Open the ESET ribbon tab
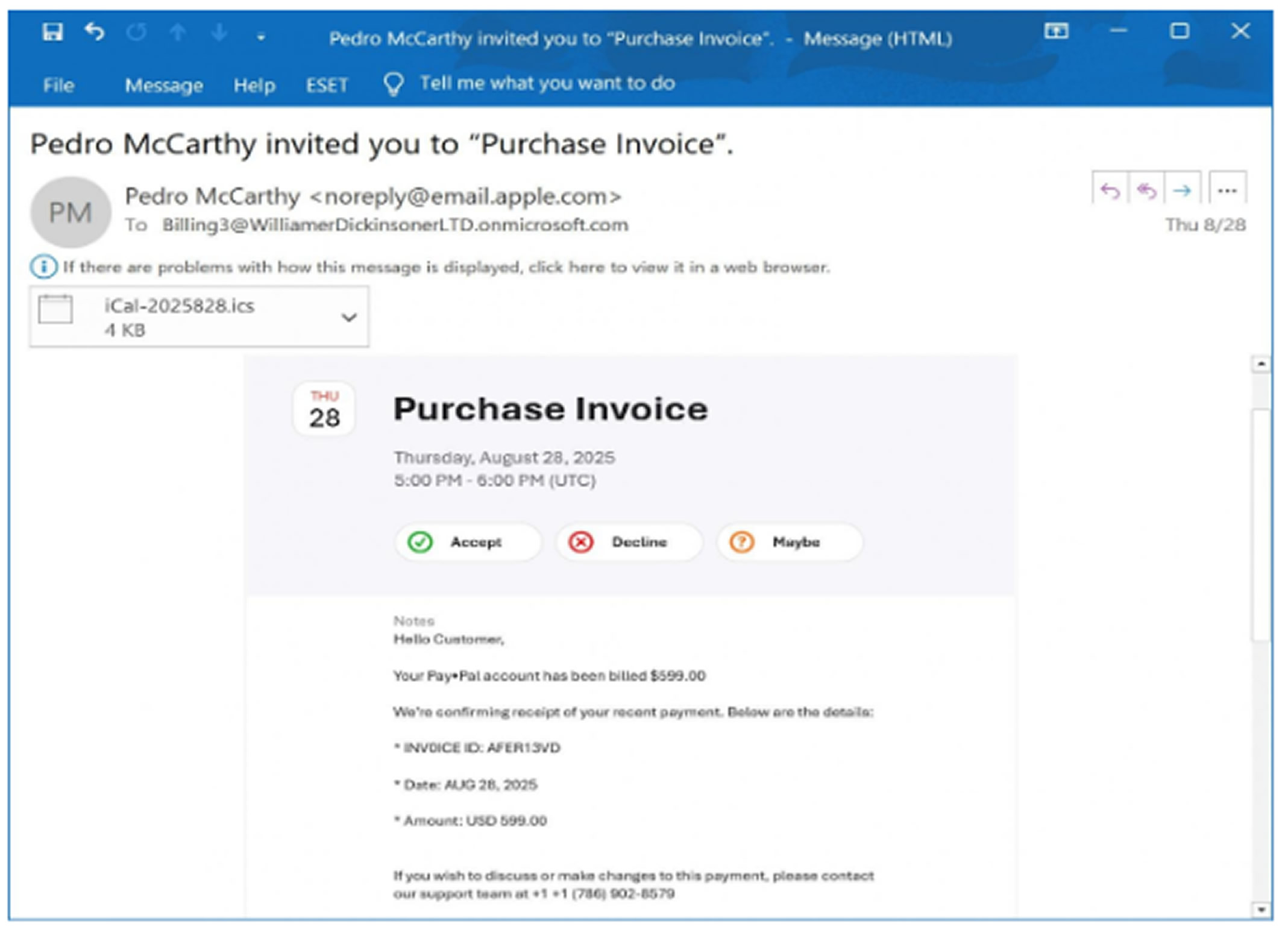 (x=327, y=86)
